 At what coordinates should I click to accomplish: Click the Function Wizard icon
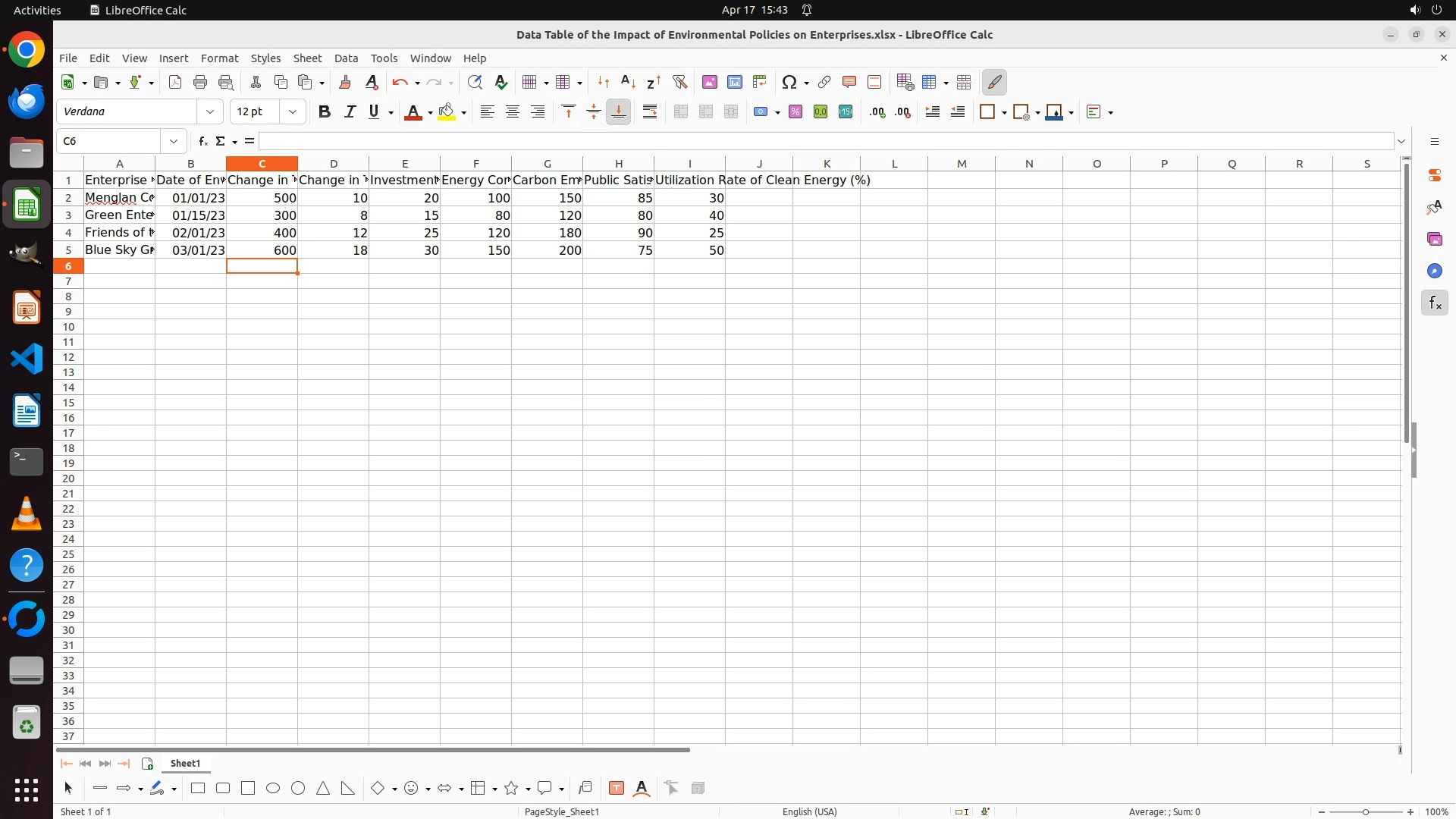pos(202,141)
